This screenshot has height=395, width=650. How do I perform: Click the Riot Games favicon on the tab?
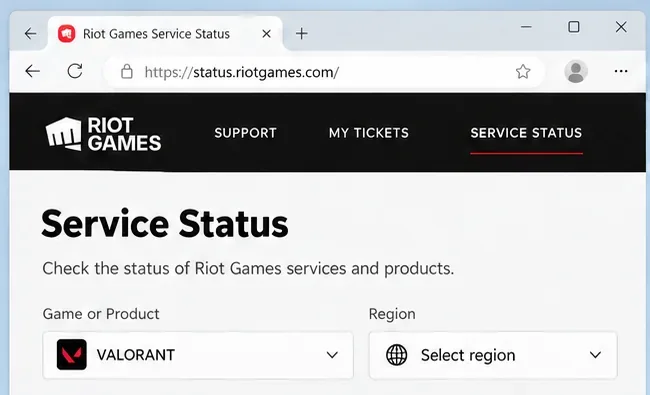(67, 34)
